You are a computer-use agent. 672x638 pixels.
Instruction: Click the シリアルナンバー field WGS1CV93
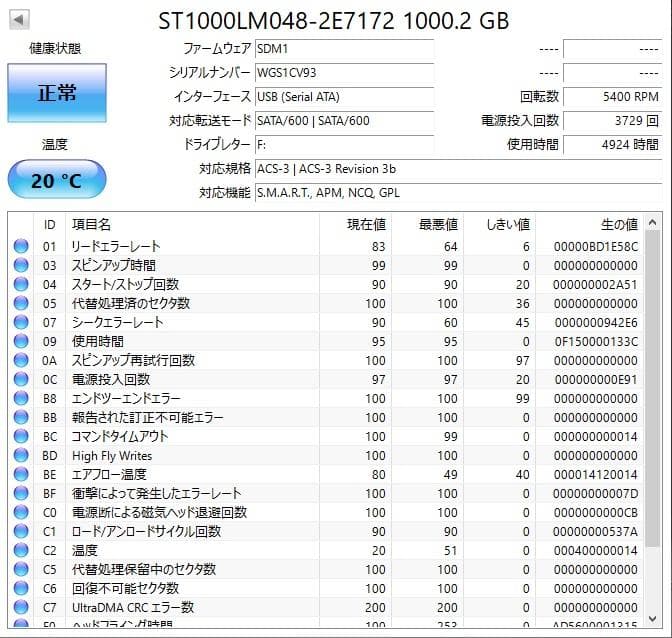[345, 73]
